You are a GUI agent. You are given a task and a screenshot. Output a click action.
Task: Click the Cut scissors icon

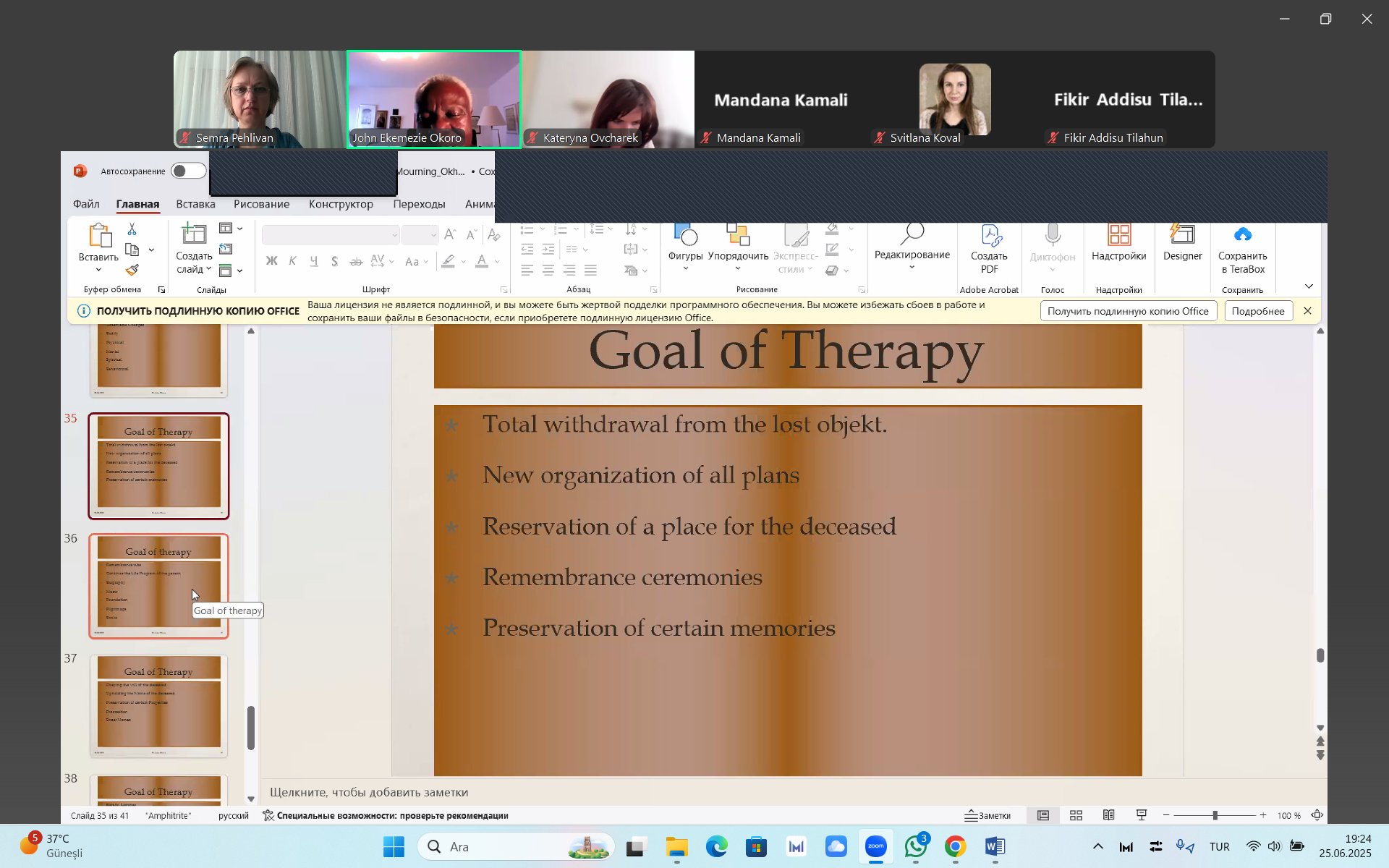pyautogui.click(x=132, y=229)
